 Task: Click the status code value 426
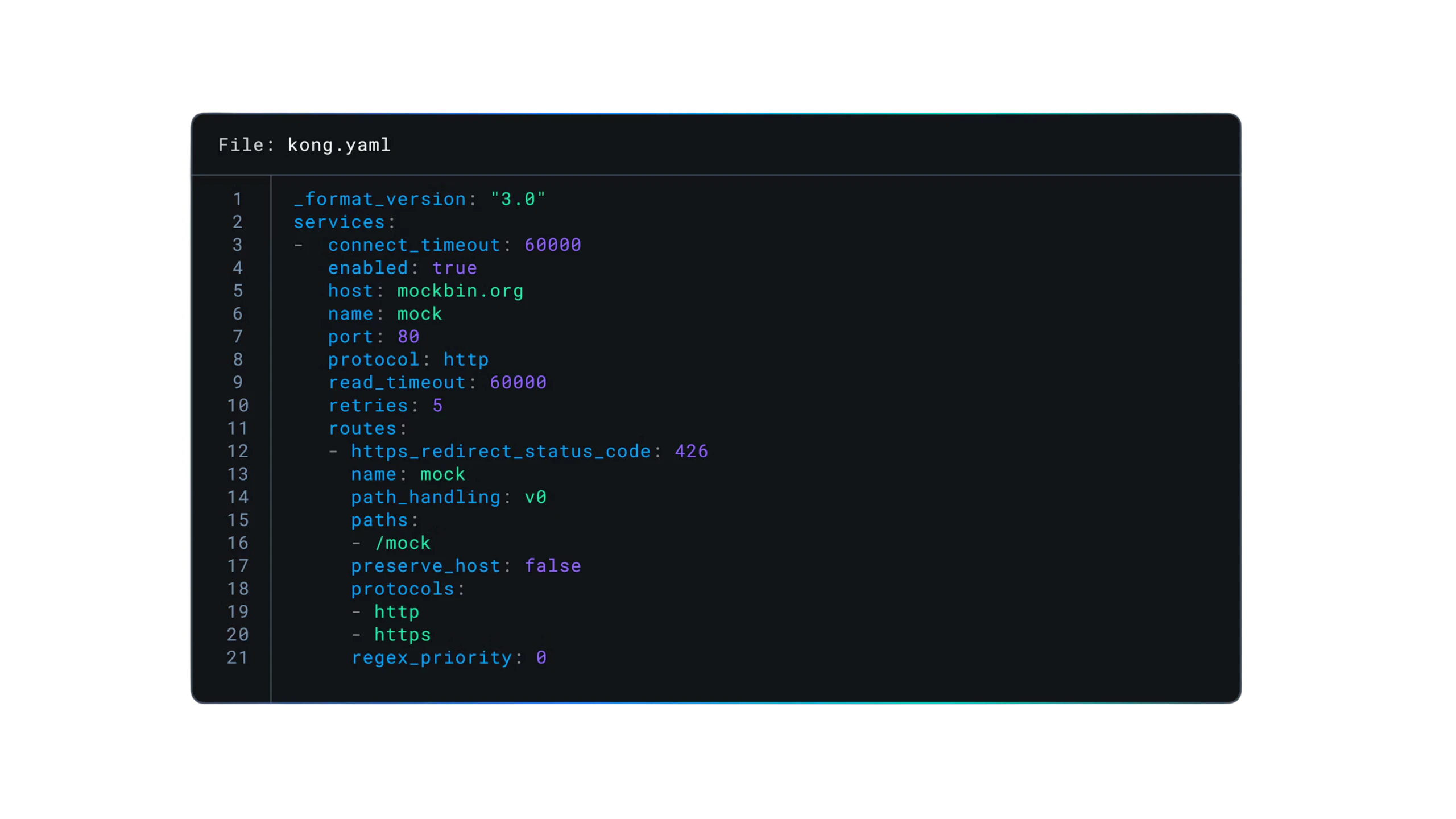(691, 452)
